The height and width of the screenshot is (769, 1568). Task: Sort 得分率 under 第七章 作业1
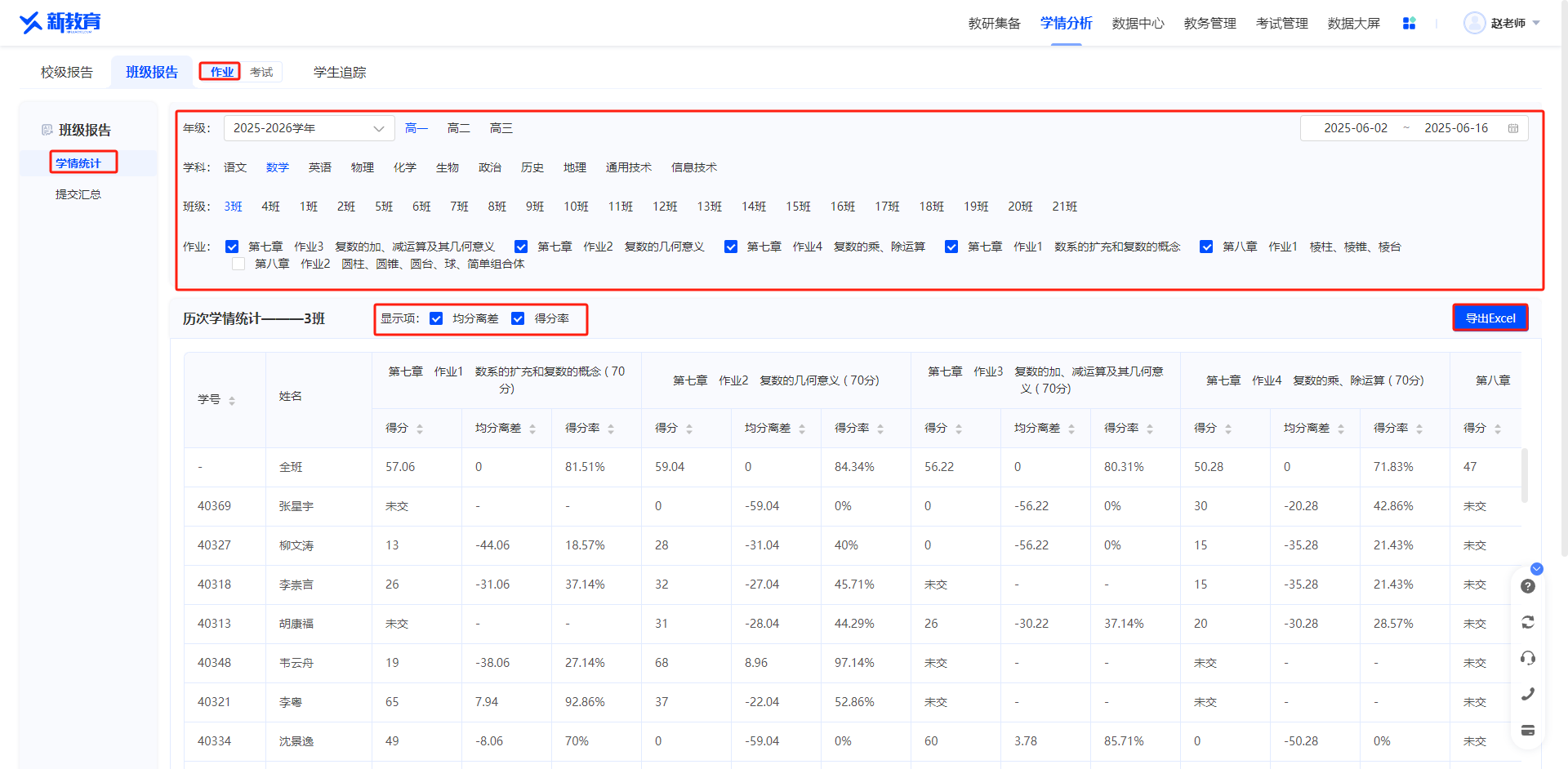[611, 429]
